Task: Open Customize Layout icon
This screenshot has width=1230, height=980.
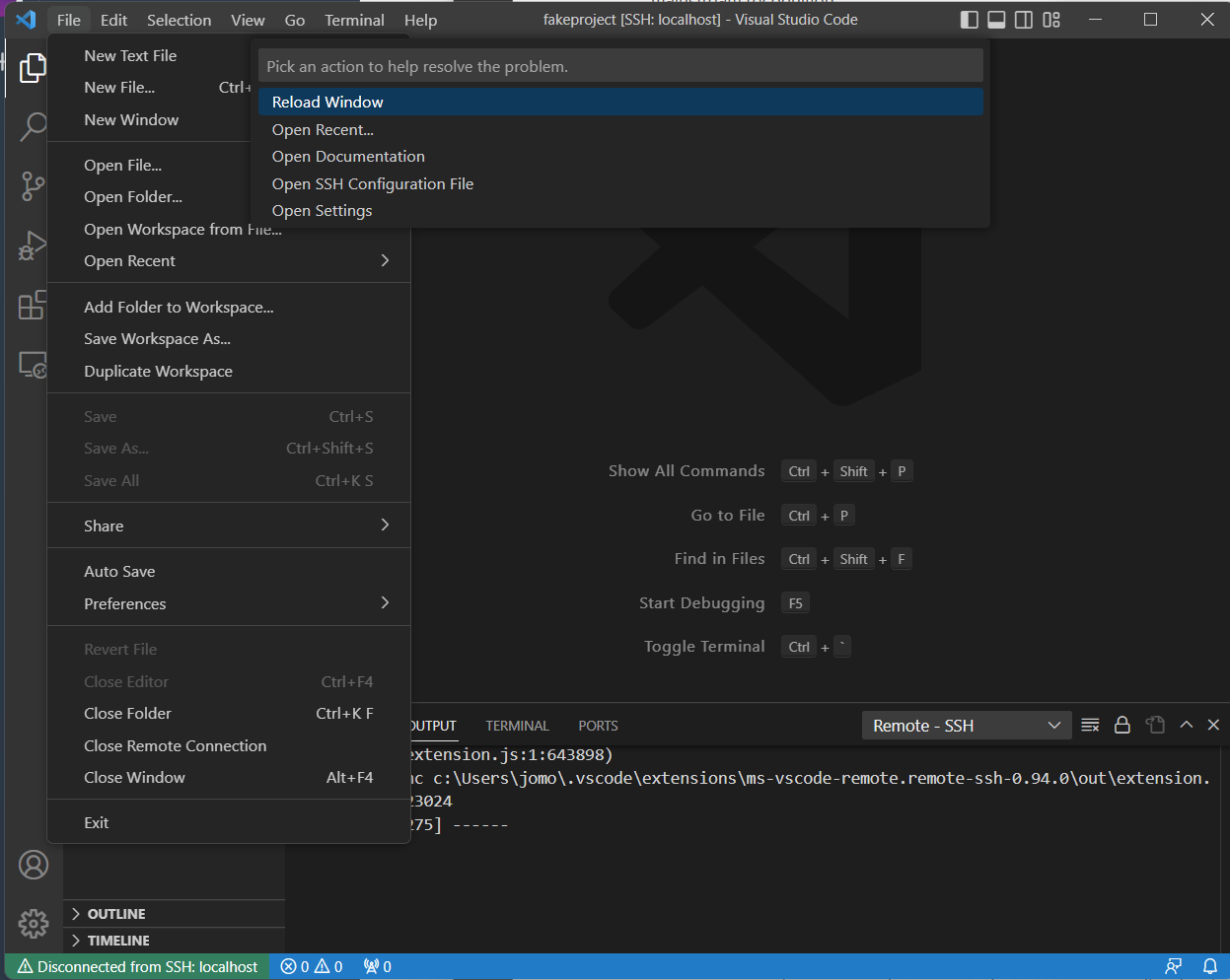Action: 1051,20
